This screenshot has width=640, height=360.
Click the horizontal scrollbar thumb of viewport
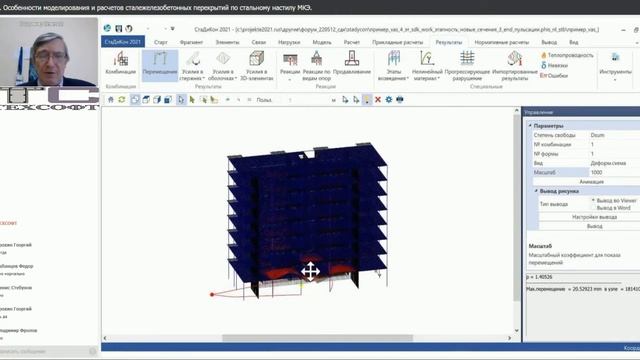317,338
